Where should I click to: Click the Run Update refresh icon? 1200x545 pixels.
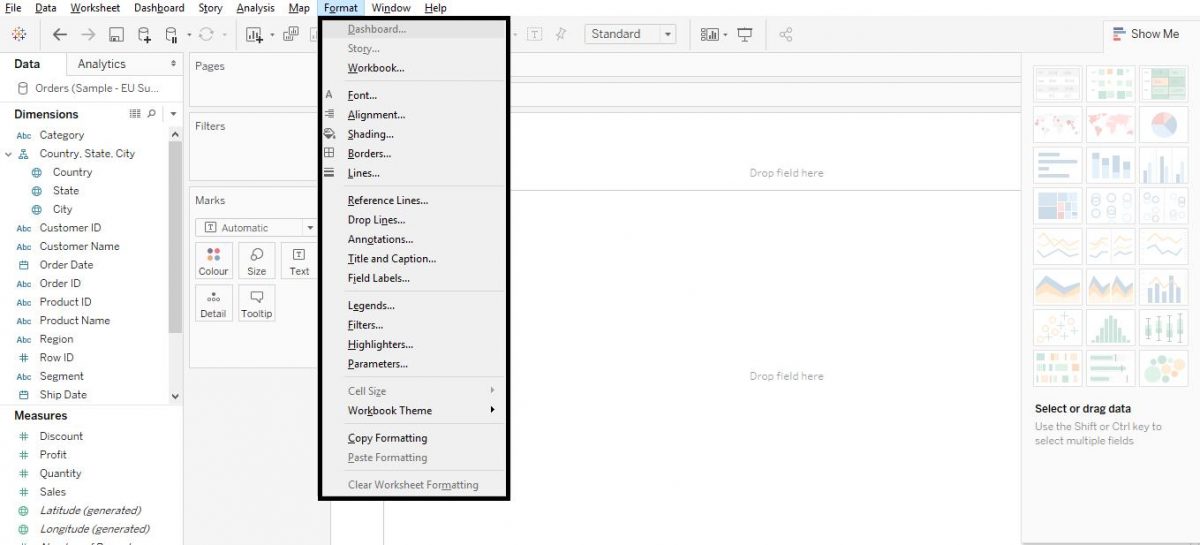[x=206, y=34]
